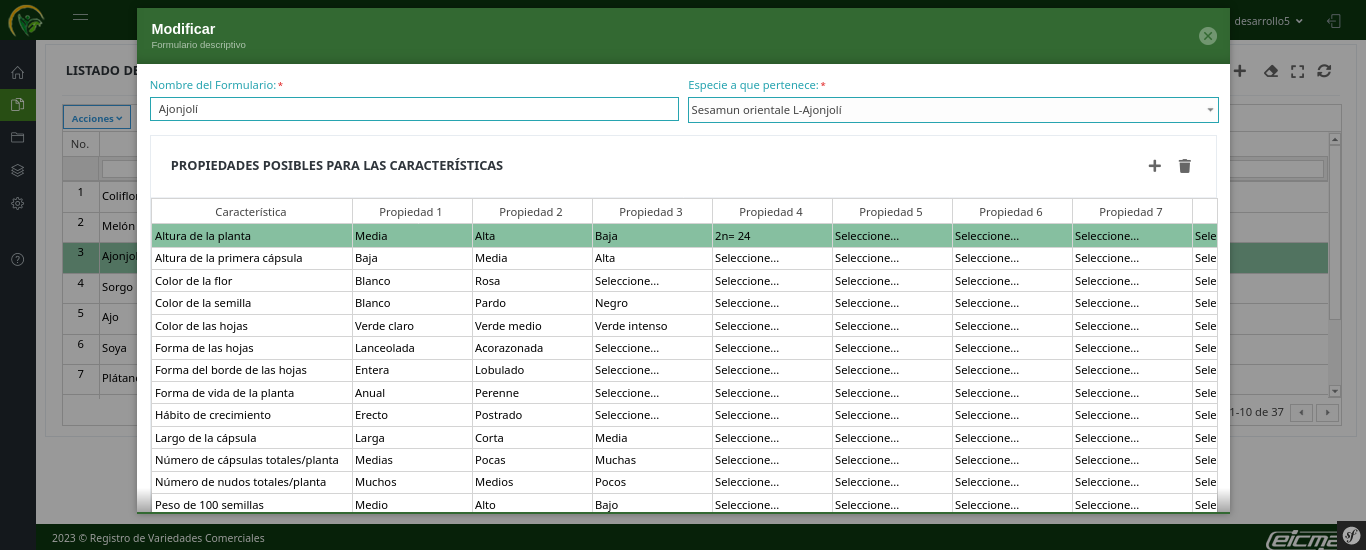Open Propiedad 3 dropdown for Color de la flor
This screenshot has width=1366, height=550.
(x=651, y=281)
